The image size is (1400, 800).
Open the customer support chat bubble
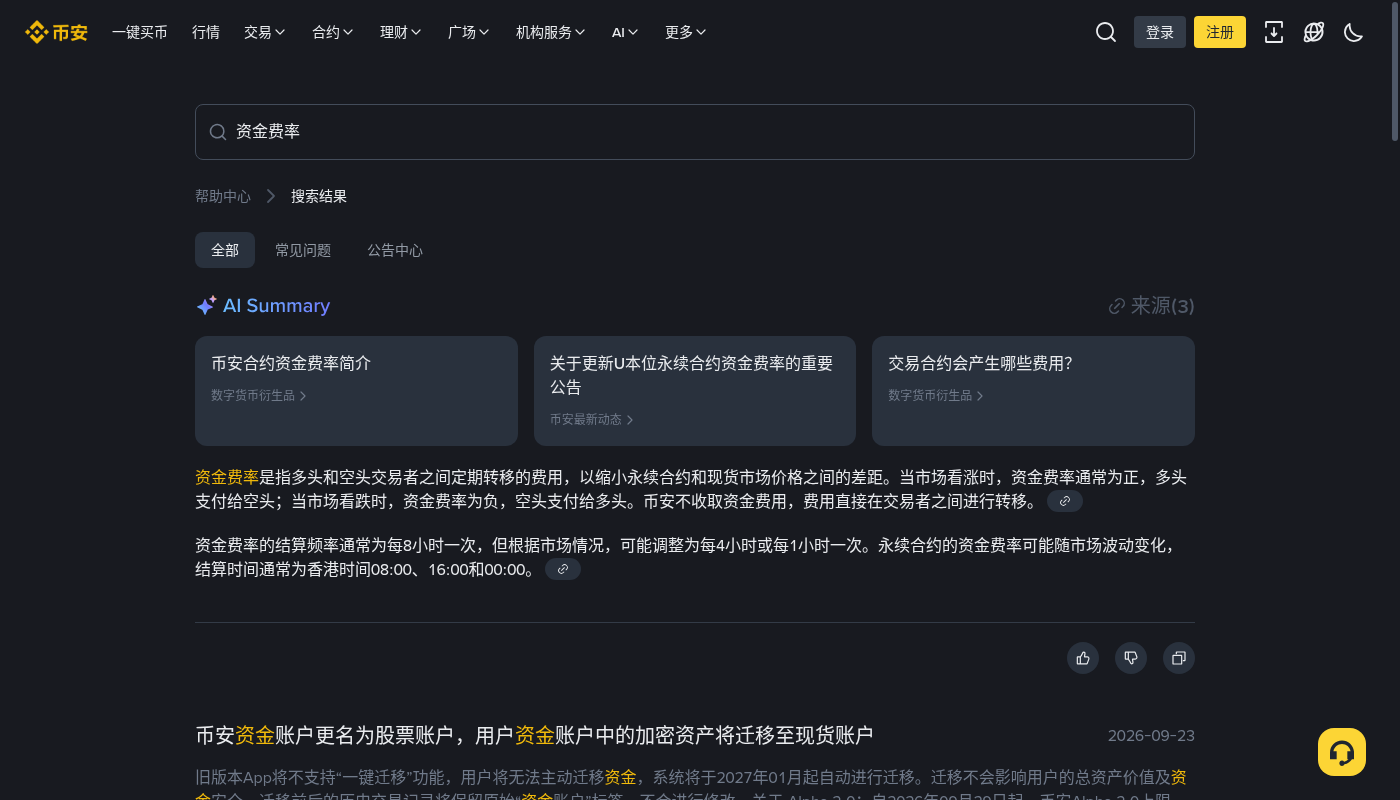pyautogui.click(x=1342, y=752)
